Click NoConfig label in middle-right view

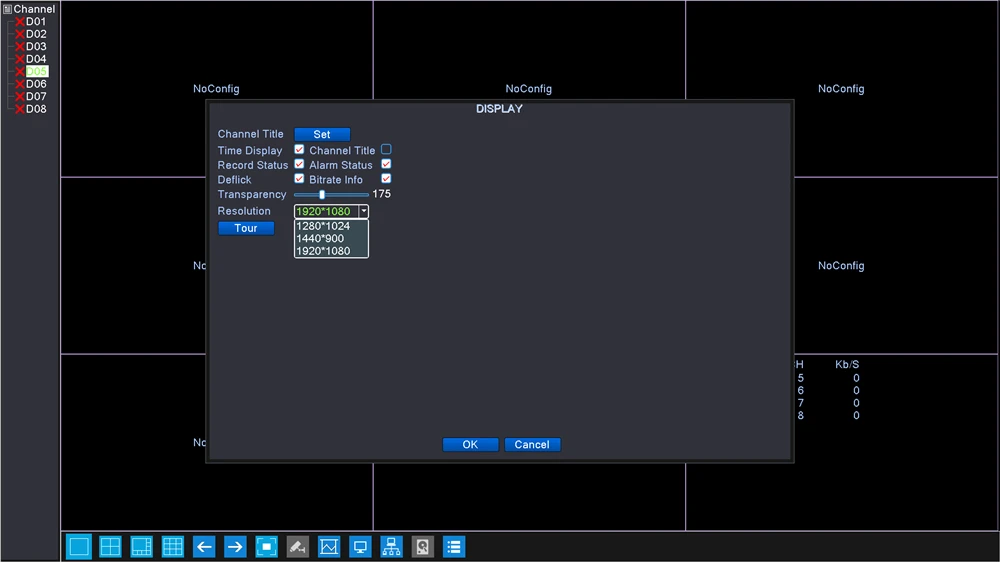[841, 265]
